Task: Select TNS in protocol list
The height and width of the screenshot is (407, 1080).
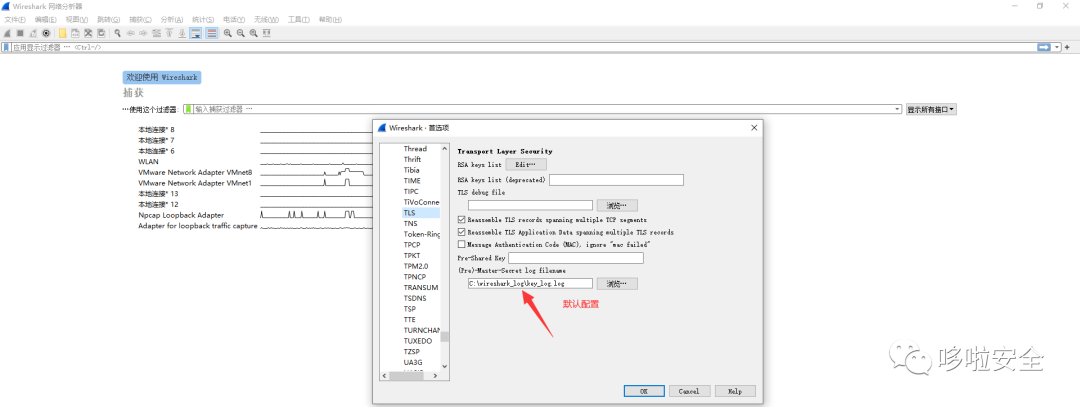Action: coord(411,223)
